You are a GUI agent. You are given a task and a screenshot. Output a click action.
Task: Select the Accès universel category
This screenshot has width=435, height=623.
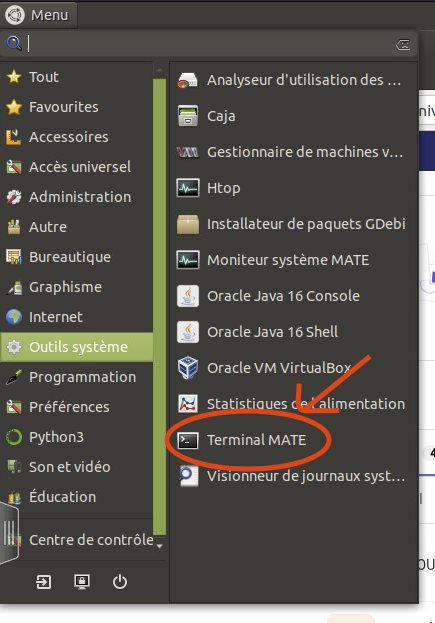(77, 167)
